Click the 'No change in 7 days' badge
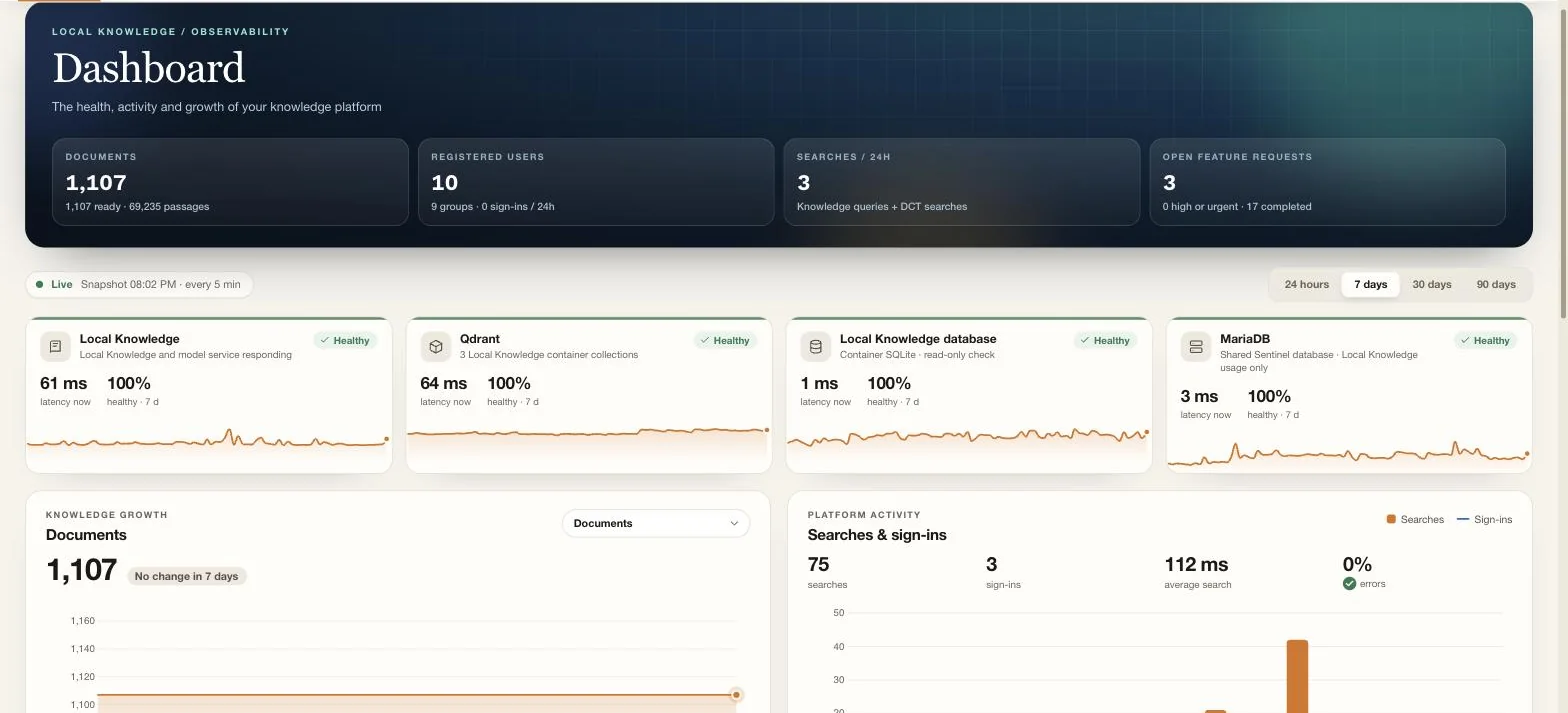This screenshot has width=1568, height=713. coord(187,576)
